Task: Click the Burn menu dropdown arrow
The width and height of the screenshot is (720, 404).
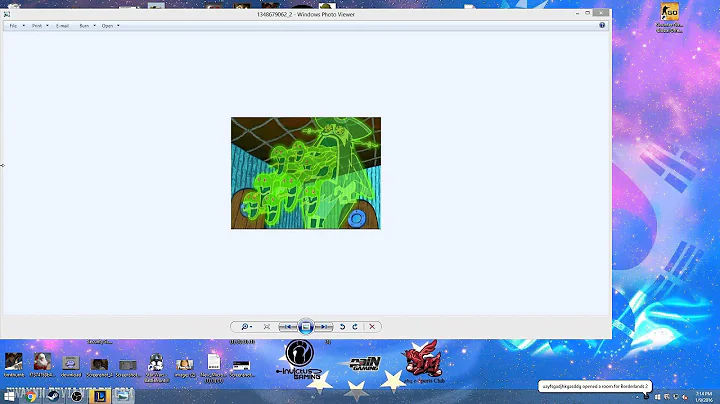Action: pos(95,26)
